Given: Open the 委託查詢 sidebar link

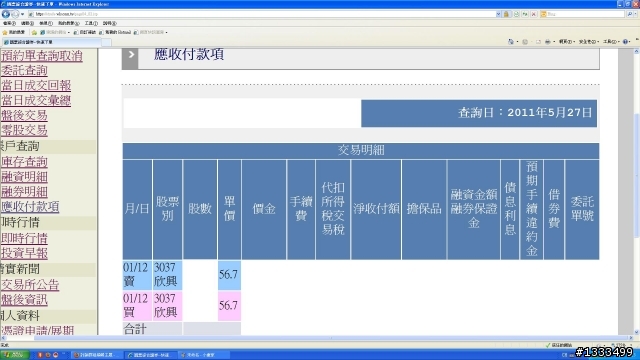Looking at the screenshot, I should [x=24, y=70].
